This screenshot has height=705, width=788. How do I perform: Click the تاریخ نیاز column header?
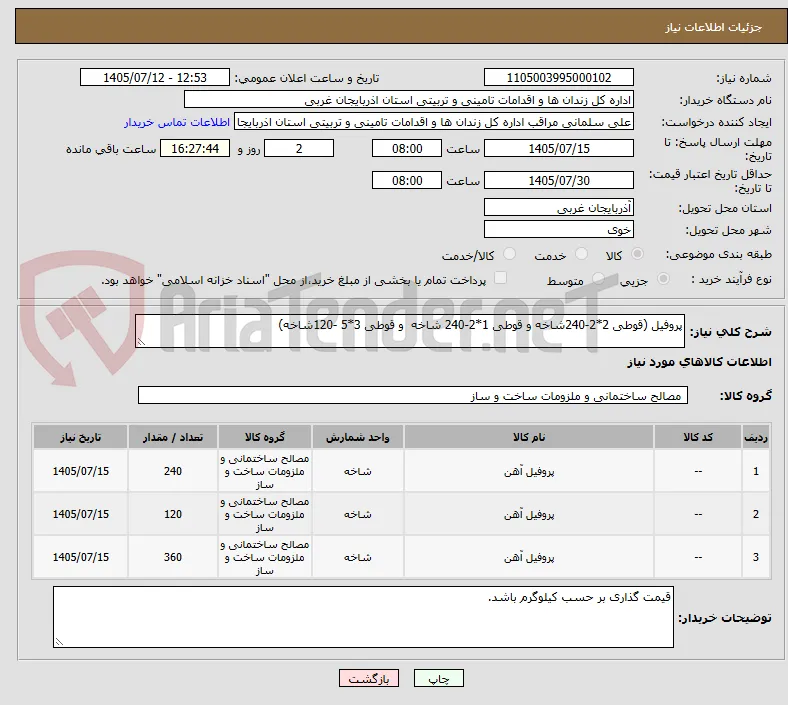click(80, 437)
